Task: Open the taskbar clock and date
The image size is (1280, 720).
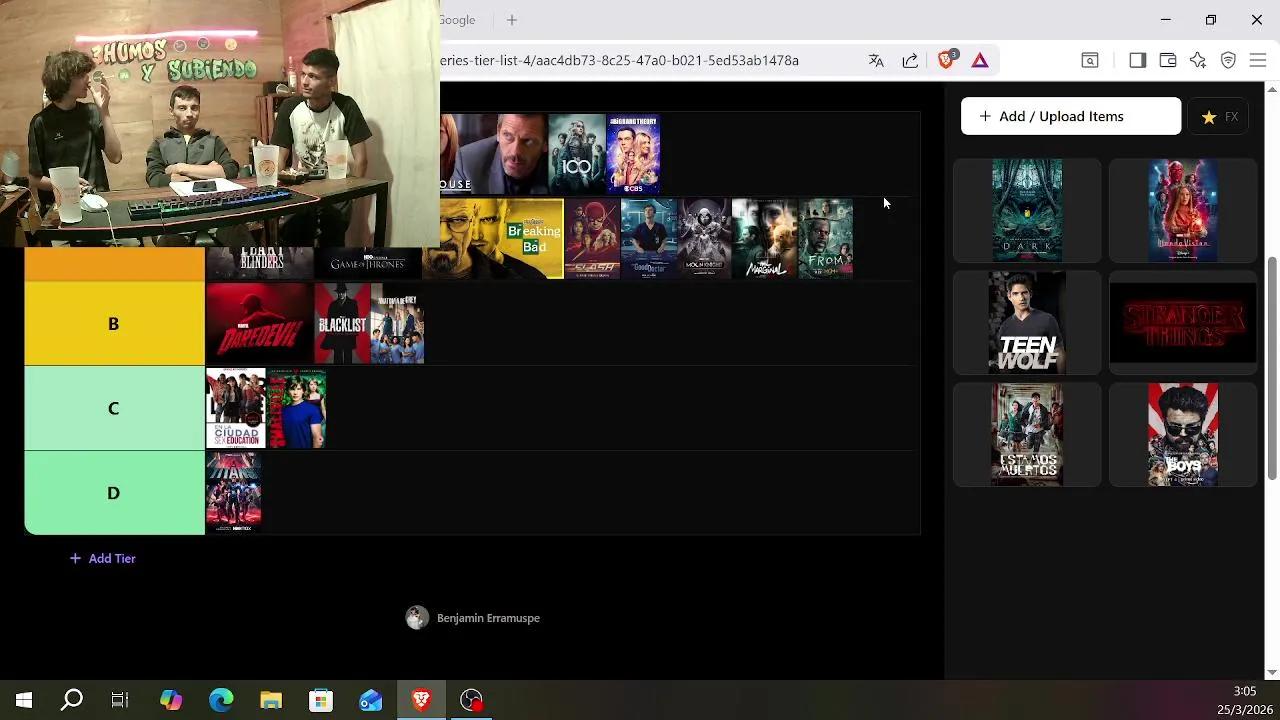Action: (1244, 700)
